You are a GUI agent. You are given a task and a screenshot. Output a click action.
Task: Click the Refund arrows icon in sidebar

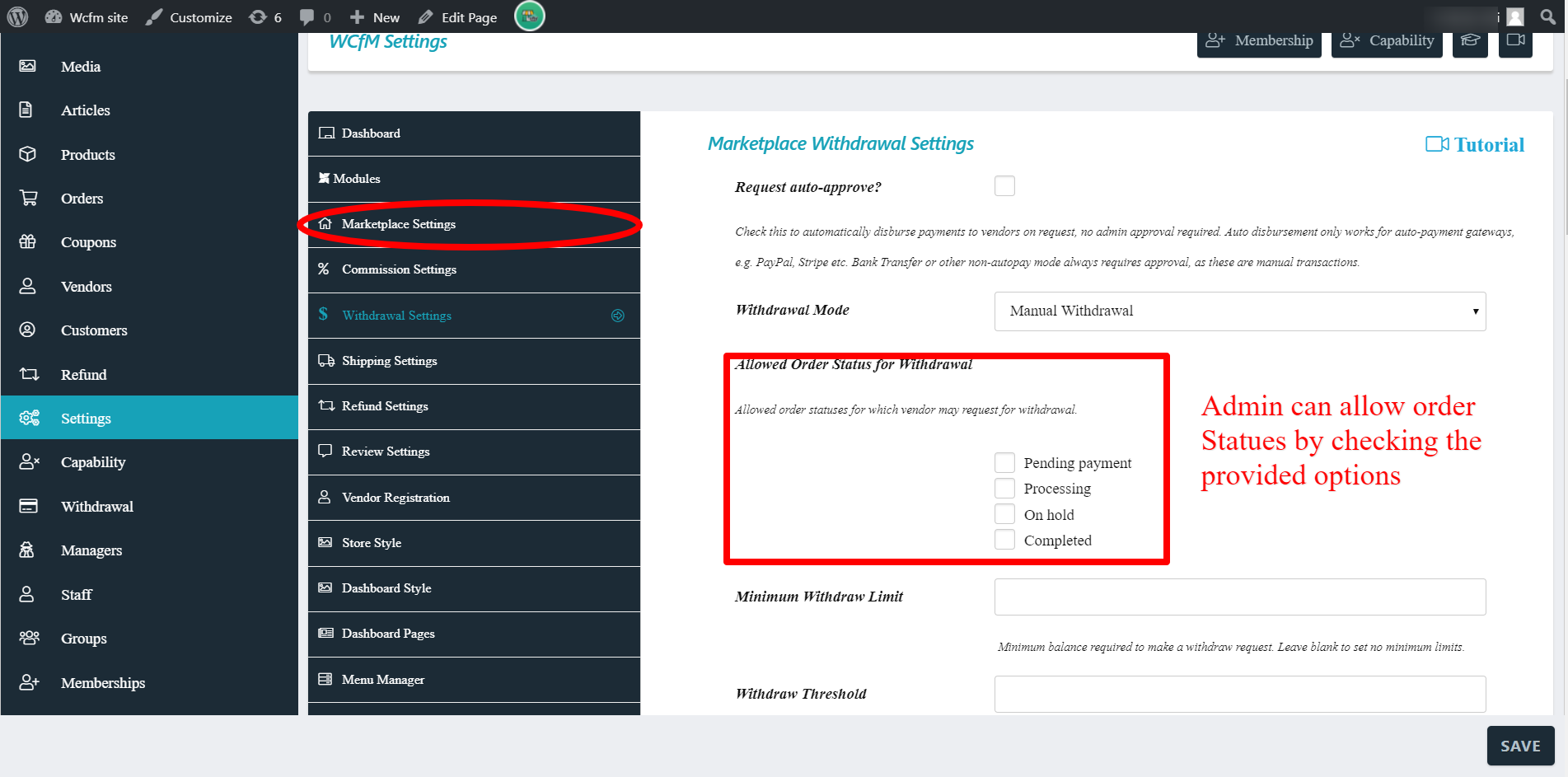[29, 374]
